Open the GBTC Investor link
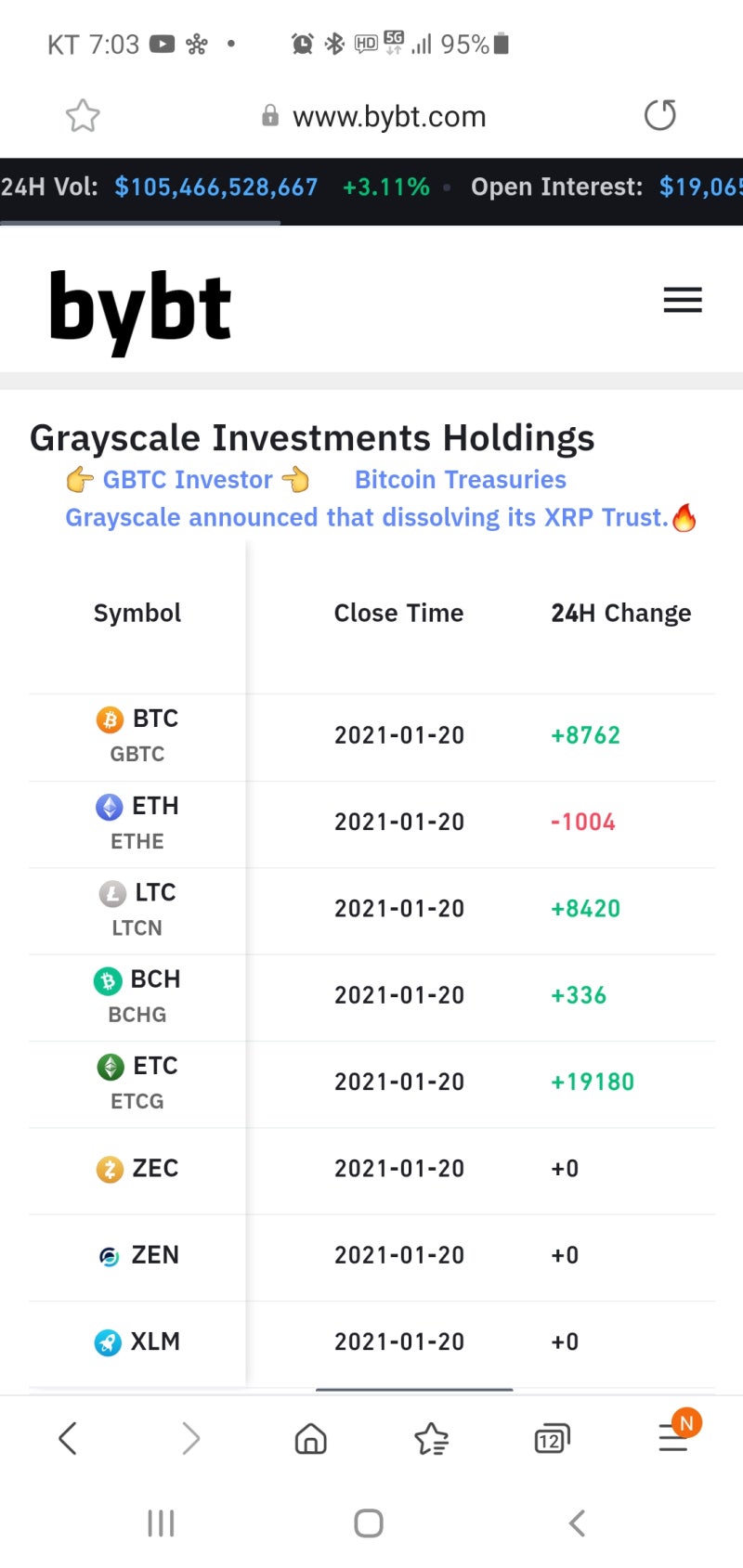This screenshot has height=1568, width=743. click(188, 480)
